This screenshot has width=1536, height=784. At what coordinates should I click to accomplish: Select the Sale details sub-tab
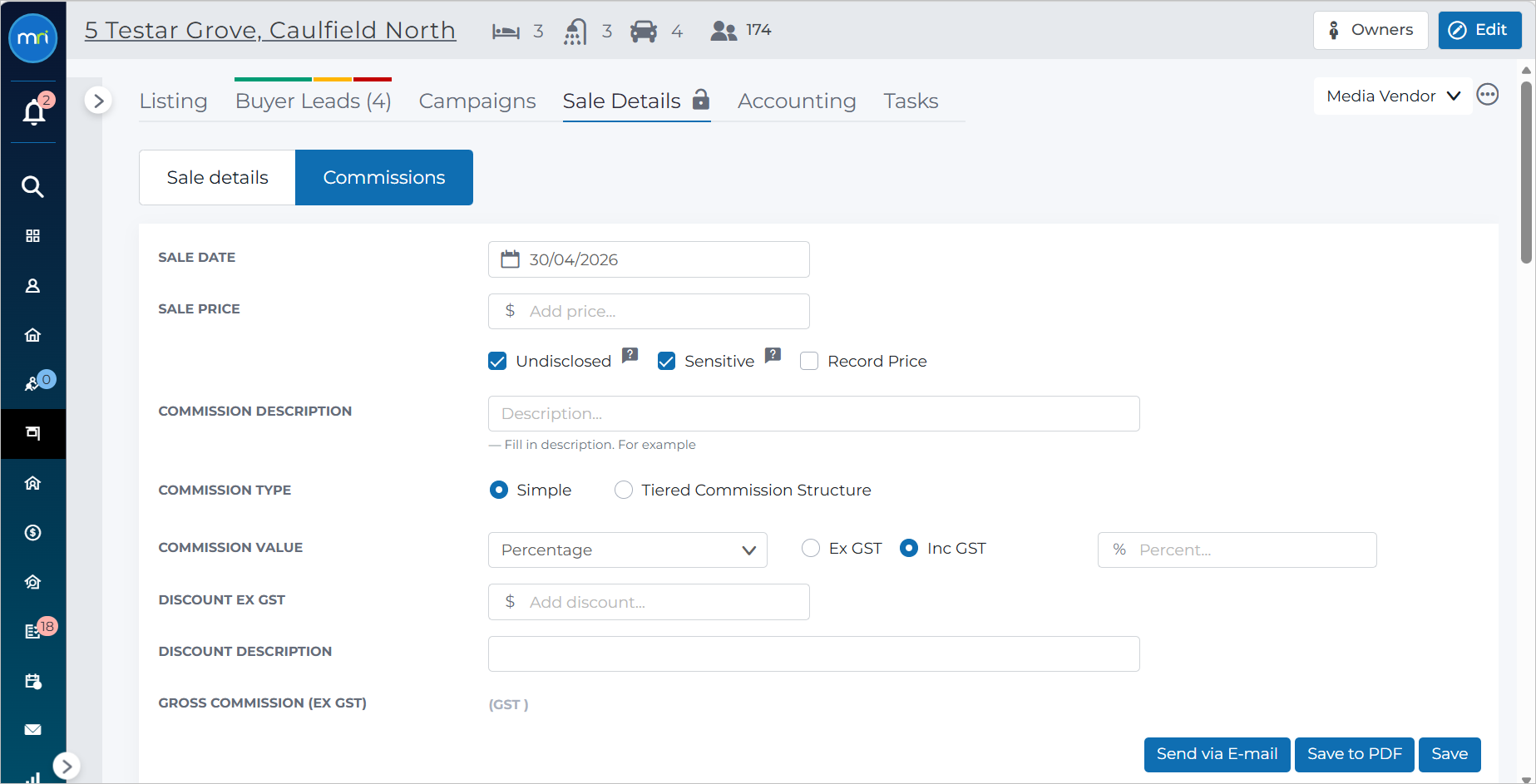[x=217, y=177]
